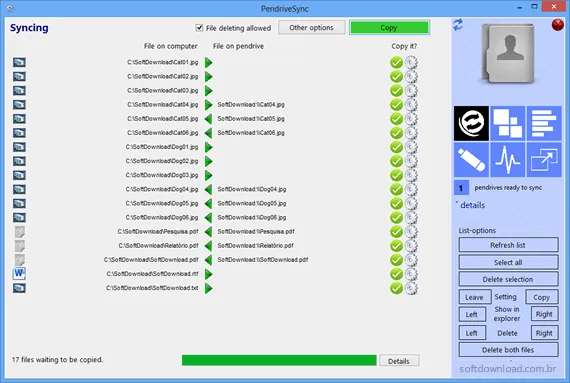Viewport: 570px width, 383px height.
Task: Click the PendriveSync title bar app icon
Action: (11, 8)
